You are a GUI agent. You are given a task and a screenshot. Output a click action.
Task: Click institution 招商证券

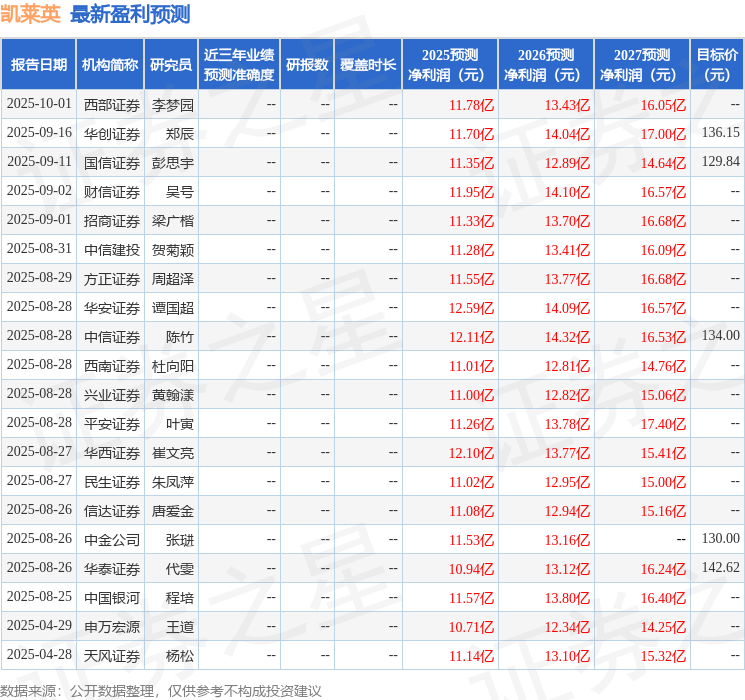pos(112,221)
